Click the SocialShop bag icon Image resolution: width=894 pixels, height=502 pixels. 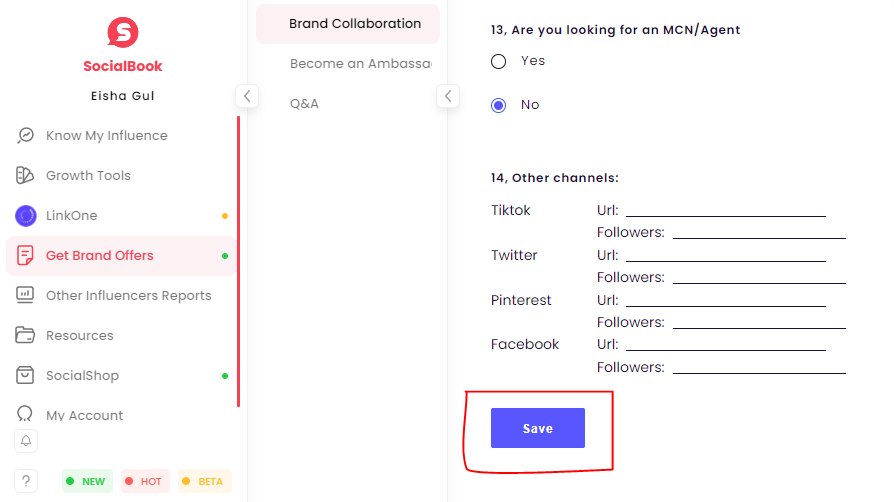tap(26, 376)
